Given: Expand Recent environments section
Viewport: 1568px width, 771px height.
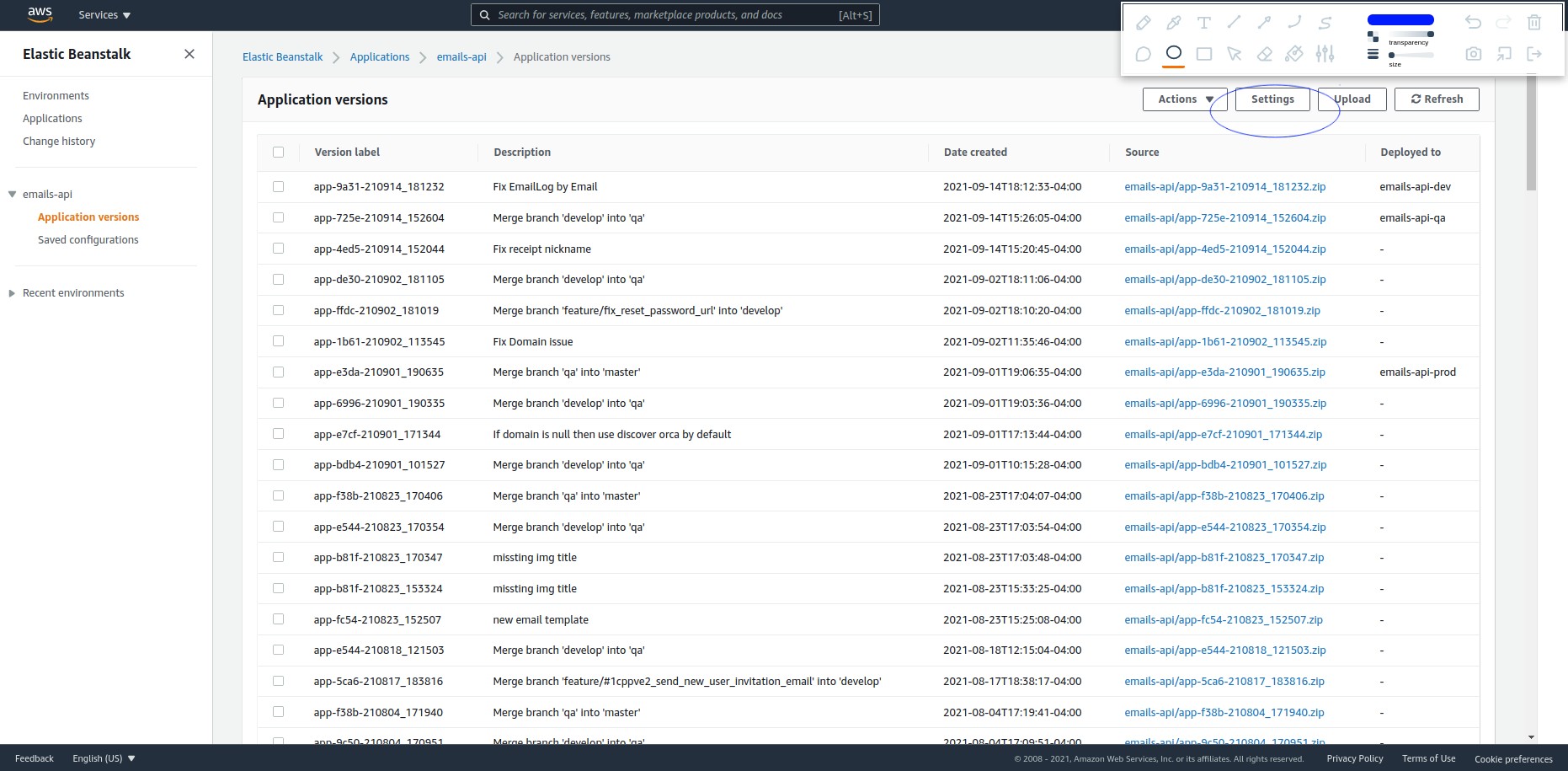Looking at the screenshot, I should (x=12, y=293).
